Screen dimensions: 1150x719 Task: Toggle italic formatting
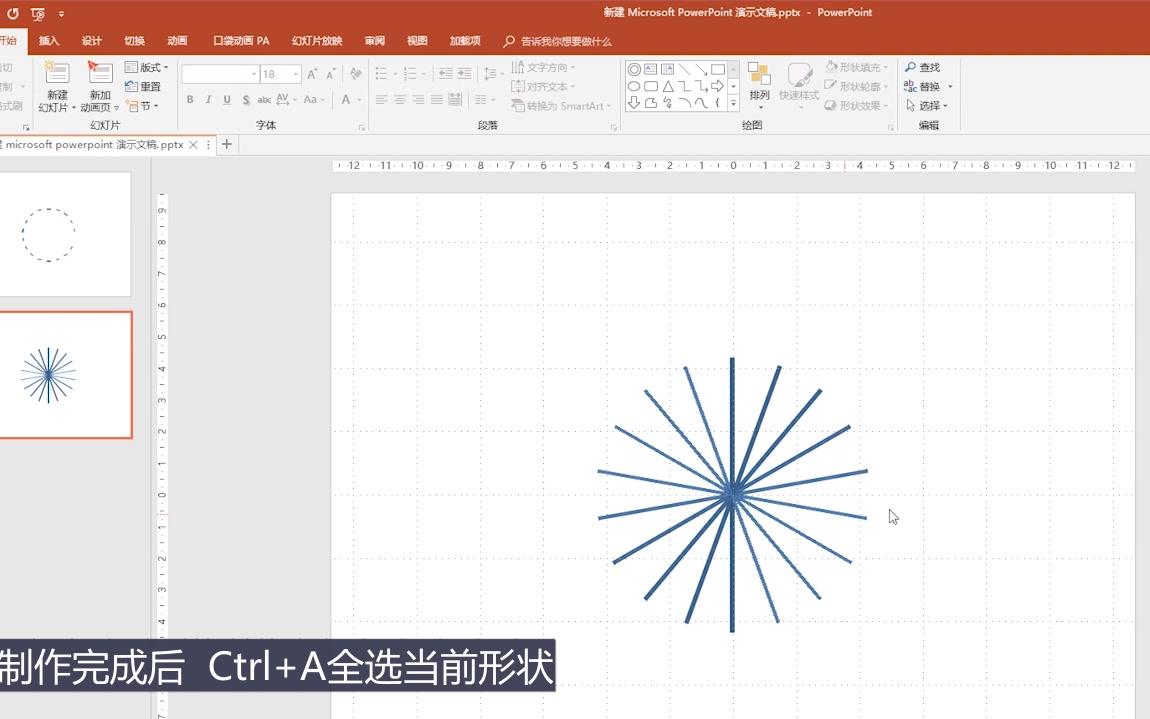tap(208, 99)
